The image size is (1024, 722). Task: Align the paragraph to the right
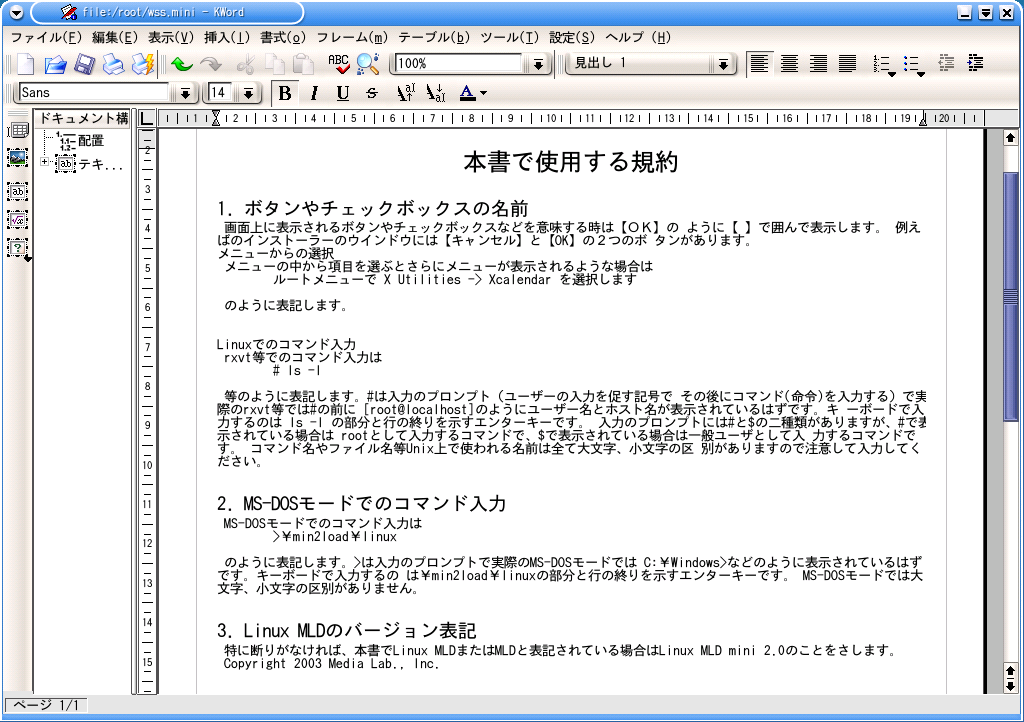818,63
